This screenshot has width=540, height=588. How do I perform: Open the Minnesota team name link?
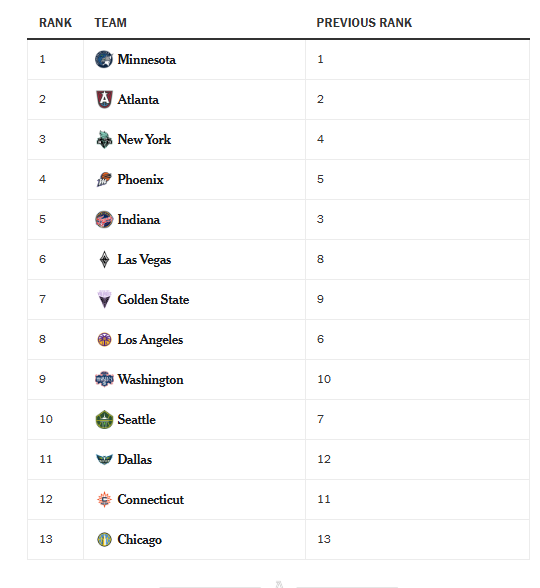click(x=146, y=60)
